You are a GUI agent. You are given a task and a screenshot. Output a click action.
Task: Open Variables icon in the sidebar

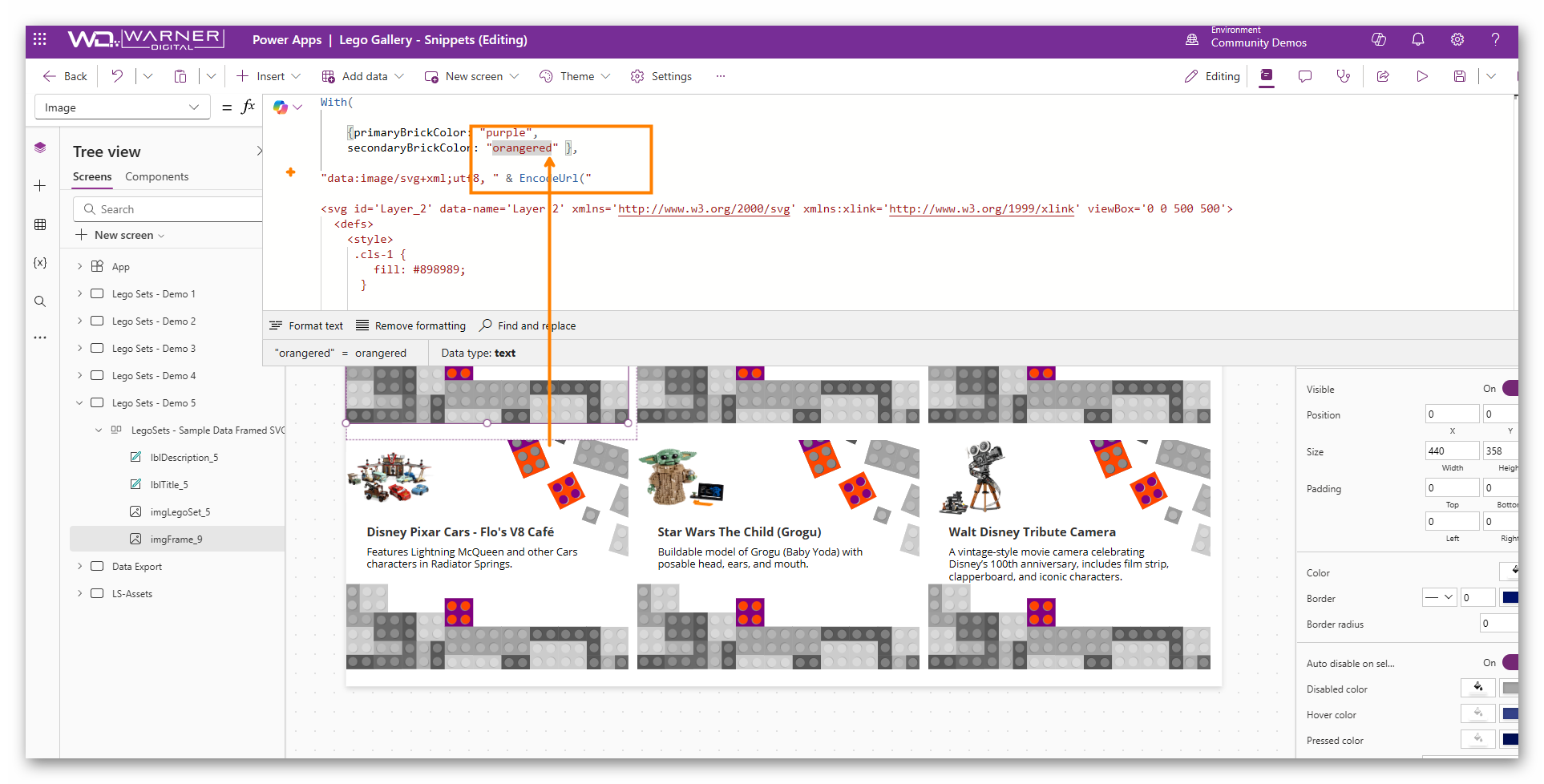tap(40, 263)
